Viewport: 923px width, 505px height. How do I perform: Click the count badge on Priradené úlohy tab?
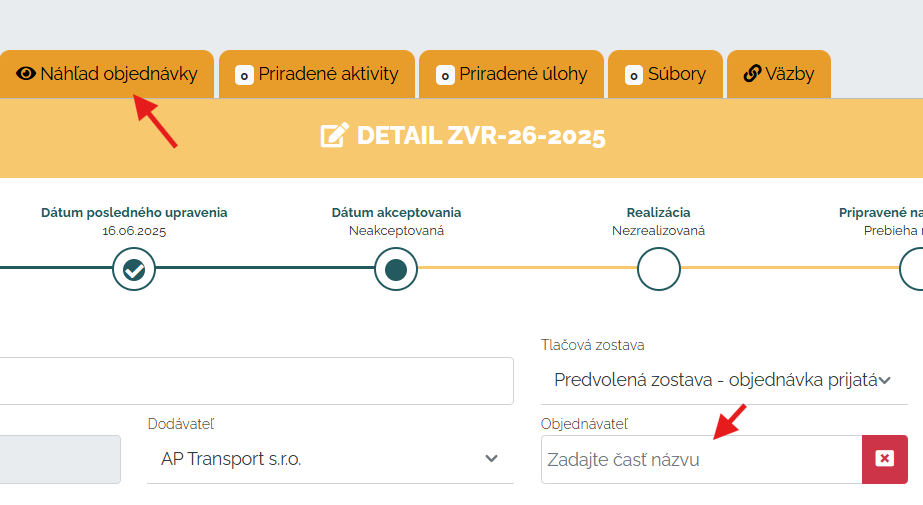(445, 75)
